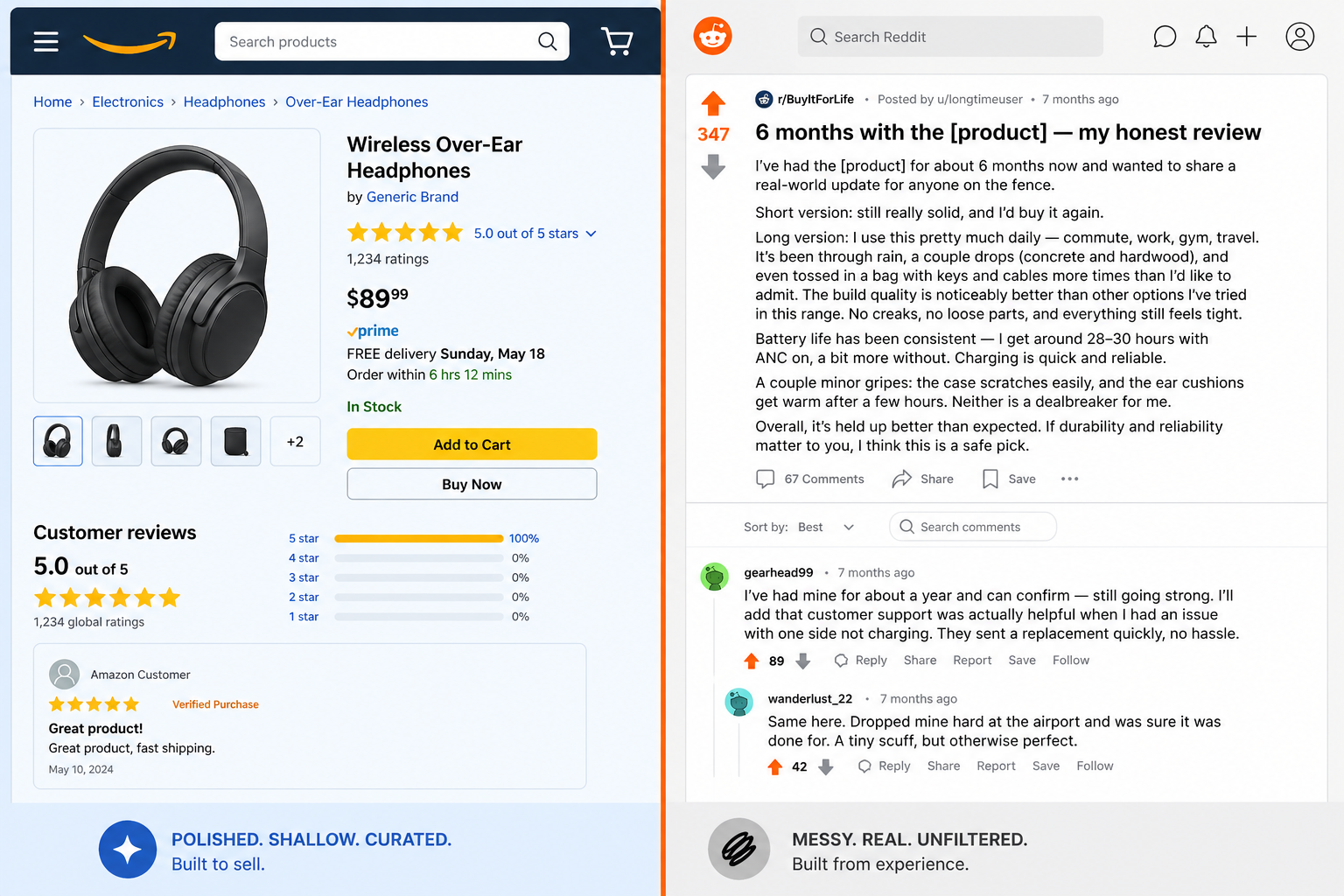Upvote the 6 months honest review post
Viewport: 1344px width, 896px height.
tap(713, 103)
